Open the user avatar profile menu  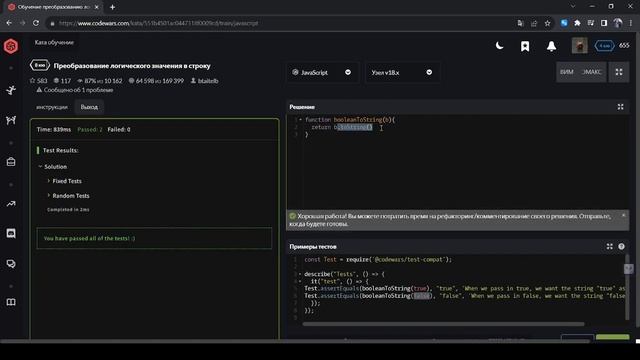(x=580, y=46)
